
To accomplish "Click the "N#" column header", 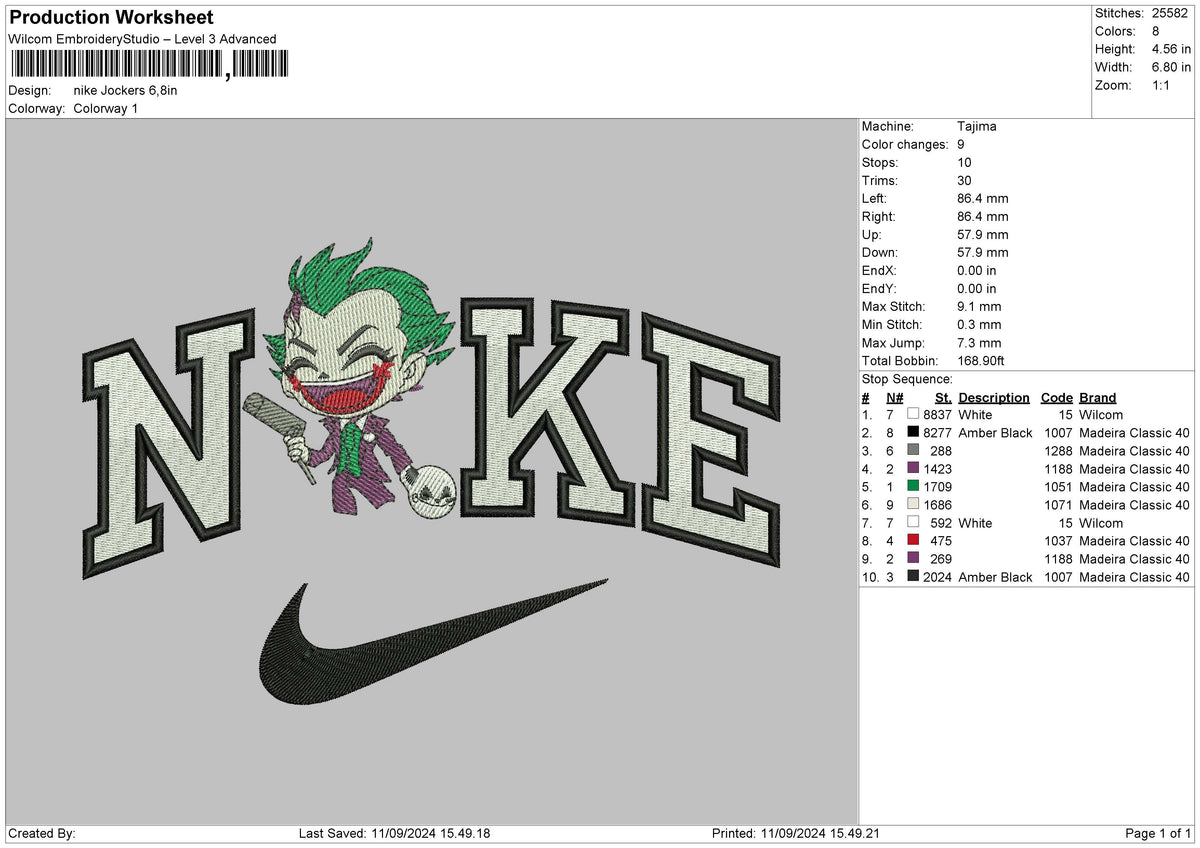I will [894, 397].
